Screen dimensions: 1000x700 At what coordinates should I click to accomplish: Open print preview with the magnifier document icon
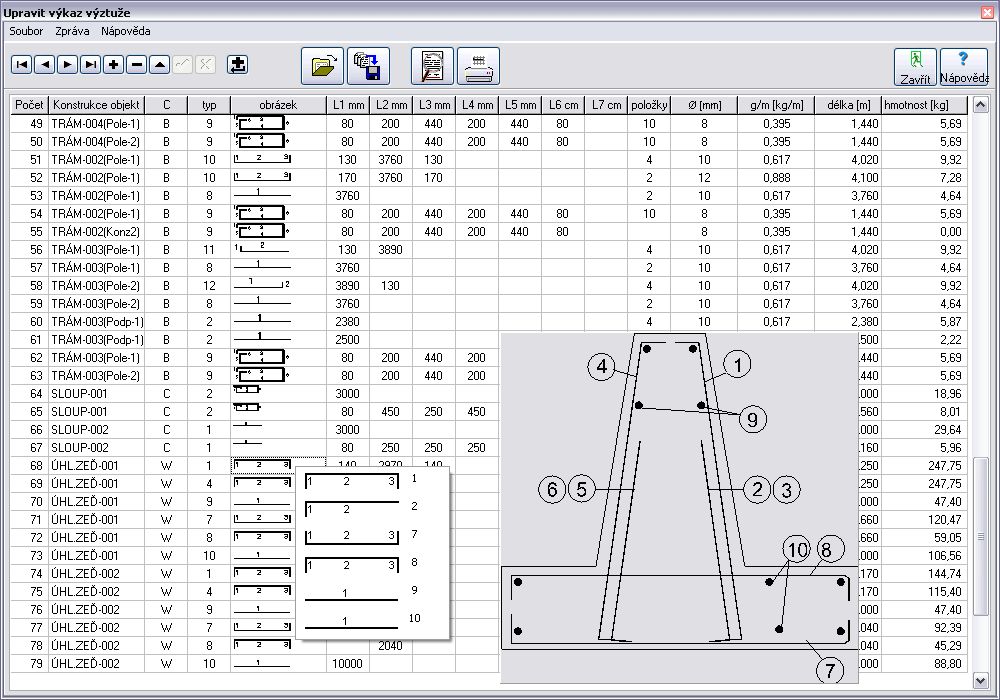tap(432, 66)
